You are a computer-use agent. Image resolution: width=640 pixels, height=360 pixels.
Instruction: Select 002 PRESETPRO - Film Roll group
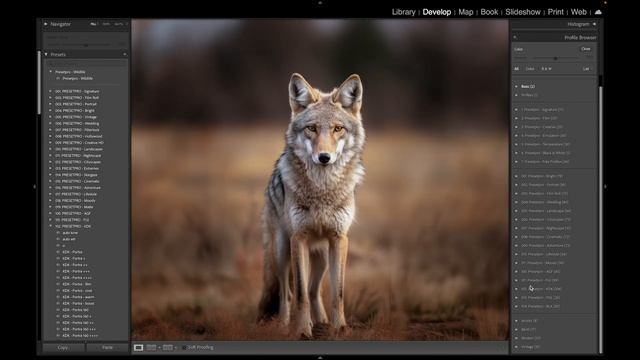[77, 98]
